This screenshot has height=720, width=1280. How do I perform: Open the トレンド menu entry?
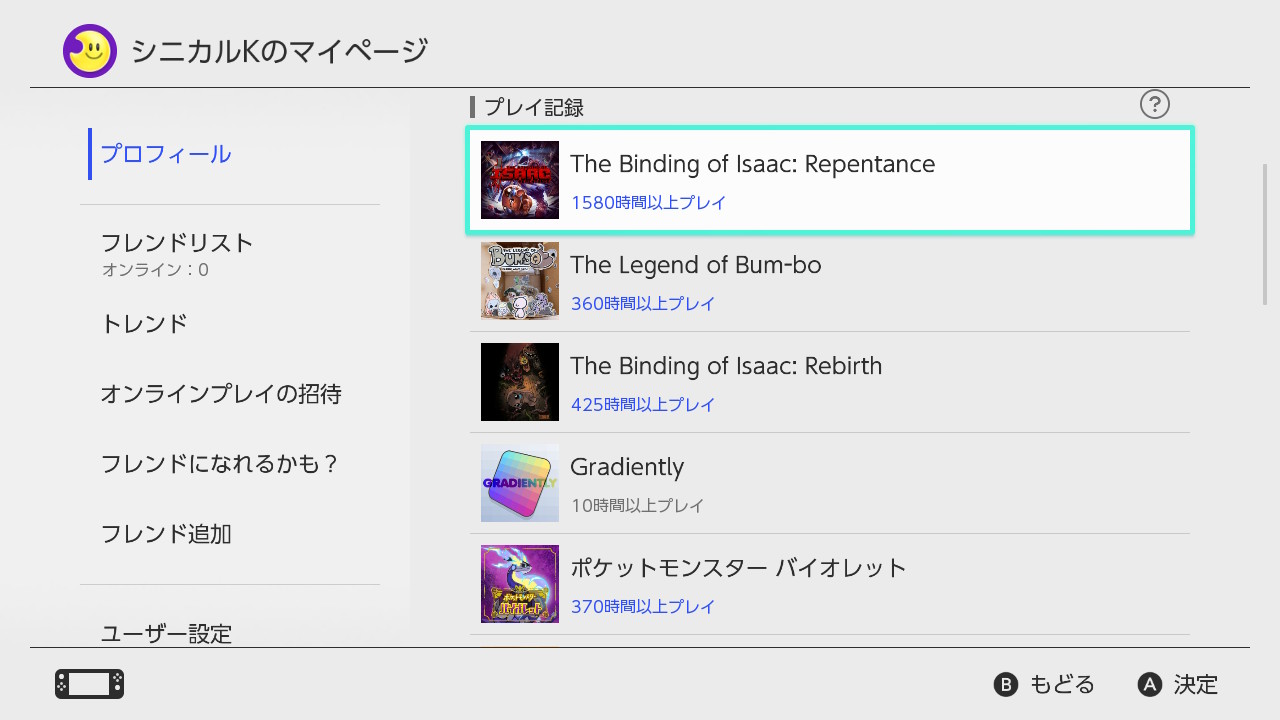pos(144,324)
